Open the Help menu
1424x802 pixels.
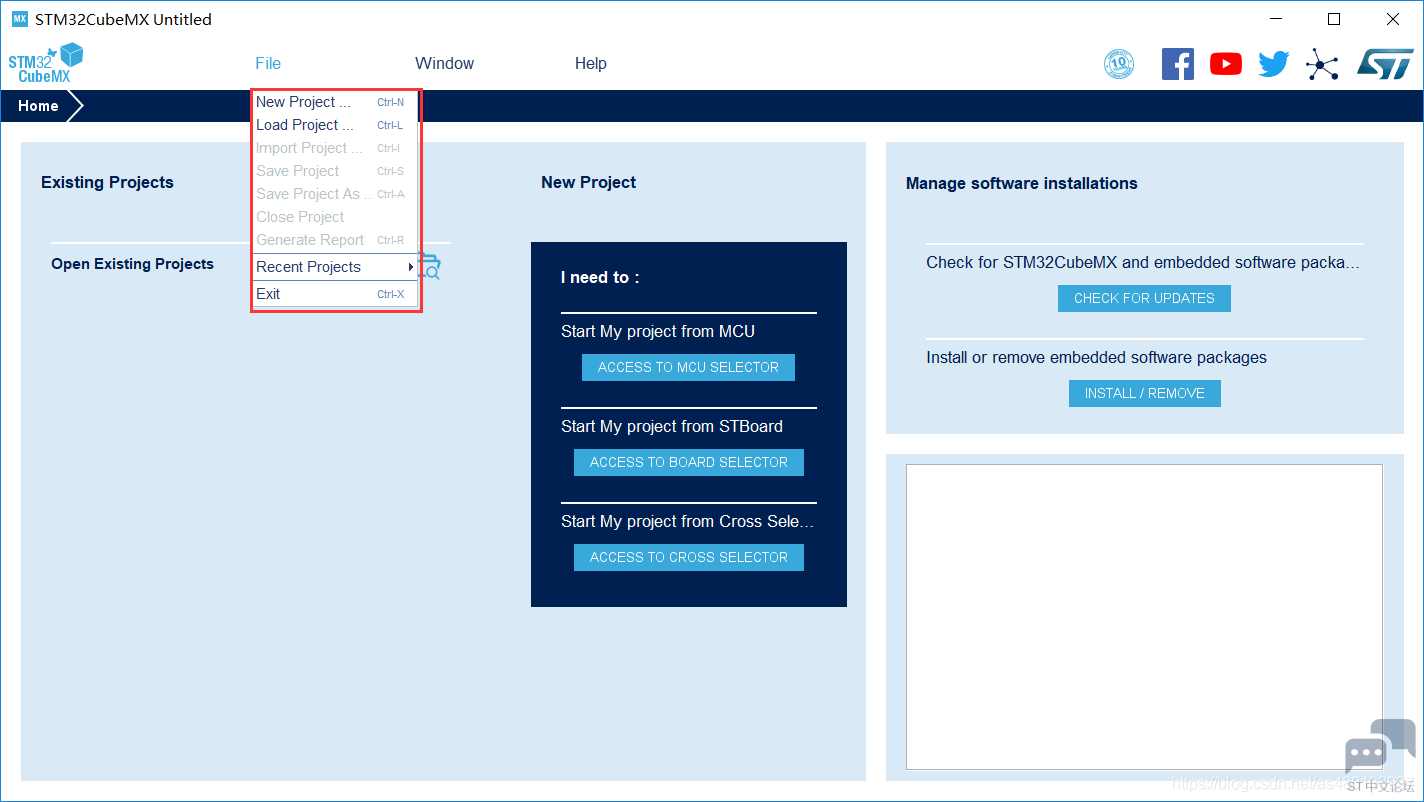tap(591, 63)
